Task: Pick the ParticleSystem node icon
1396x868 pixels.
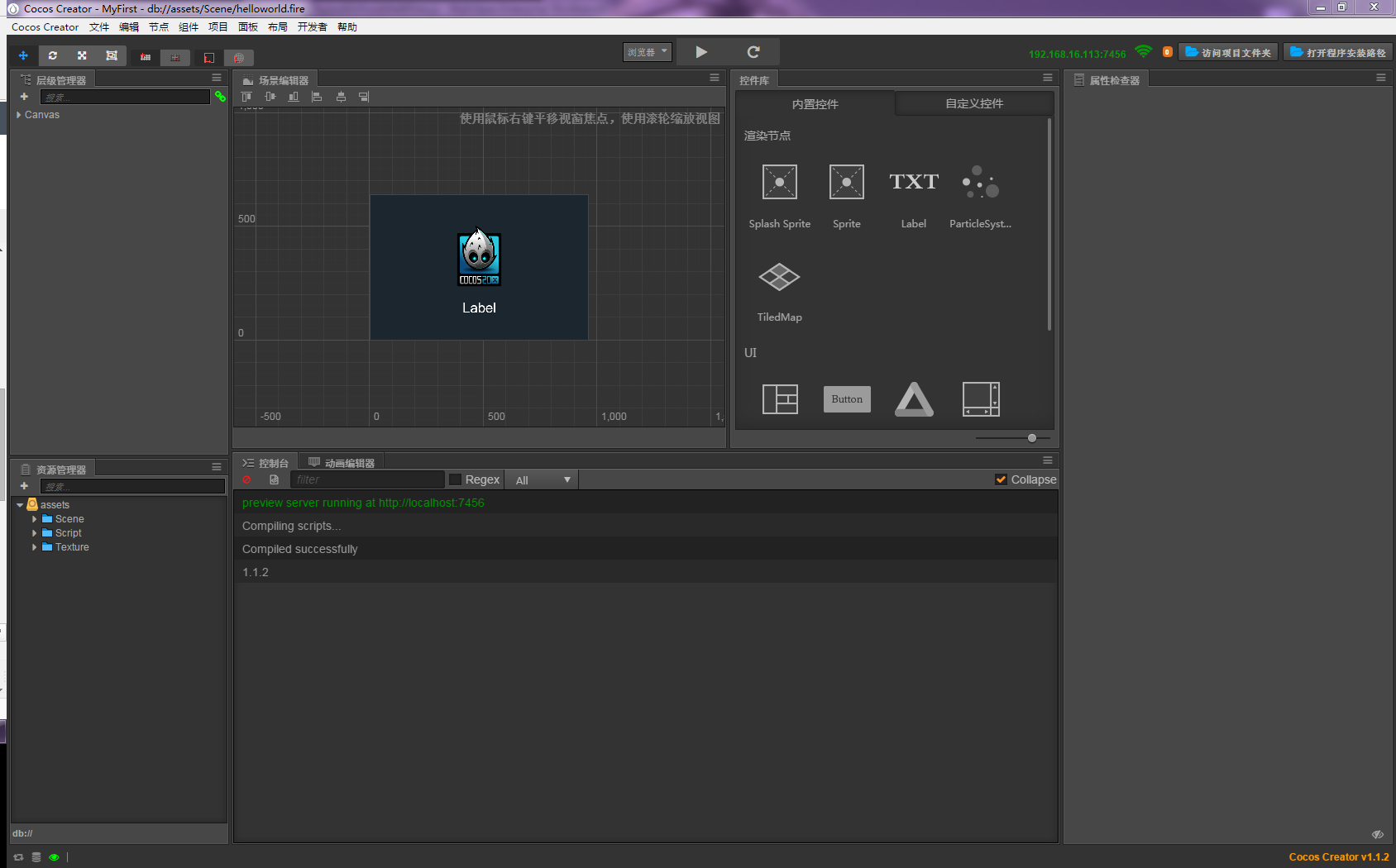Action: pos(981,182)
